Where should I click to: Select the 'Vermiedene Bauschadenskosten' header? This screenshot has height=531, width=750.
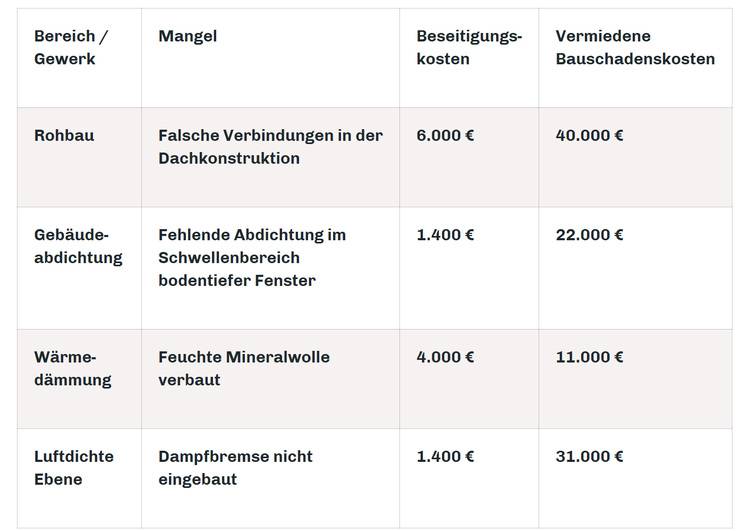pyautogui.click(x=635, y=48)
